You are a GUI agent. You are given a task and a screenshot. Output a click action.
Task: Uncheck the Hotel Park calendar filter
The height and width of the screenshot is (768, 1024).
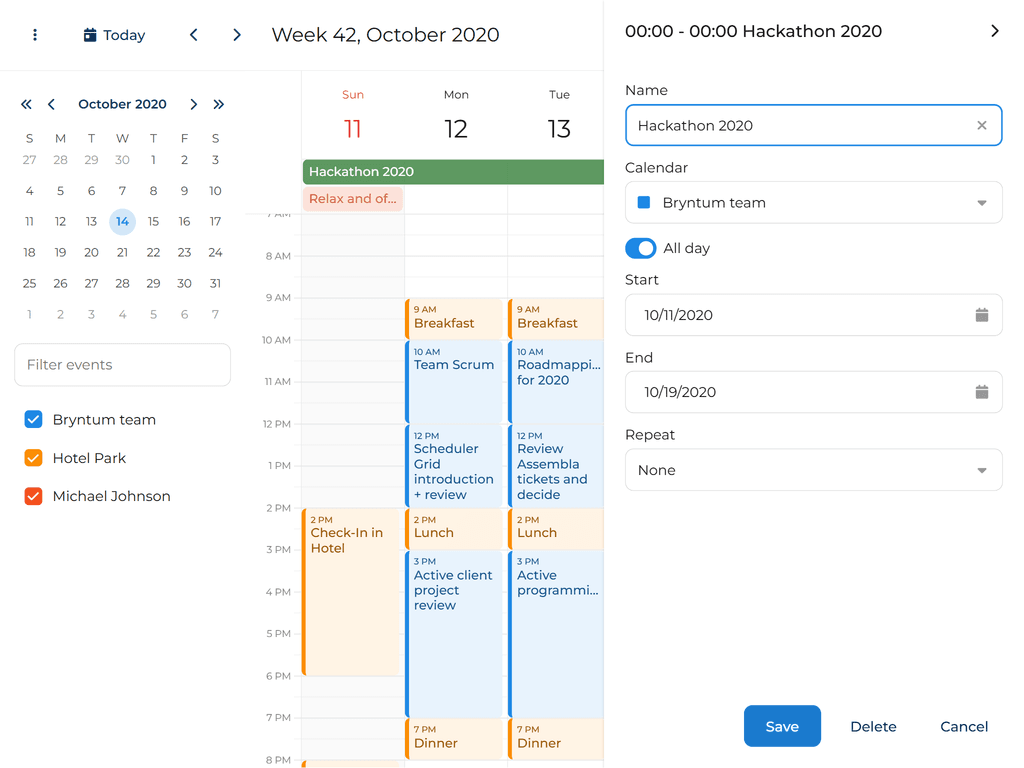click(33, 458)
